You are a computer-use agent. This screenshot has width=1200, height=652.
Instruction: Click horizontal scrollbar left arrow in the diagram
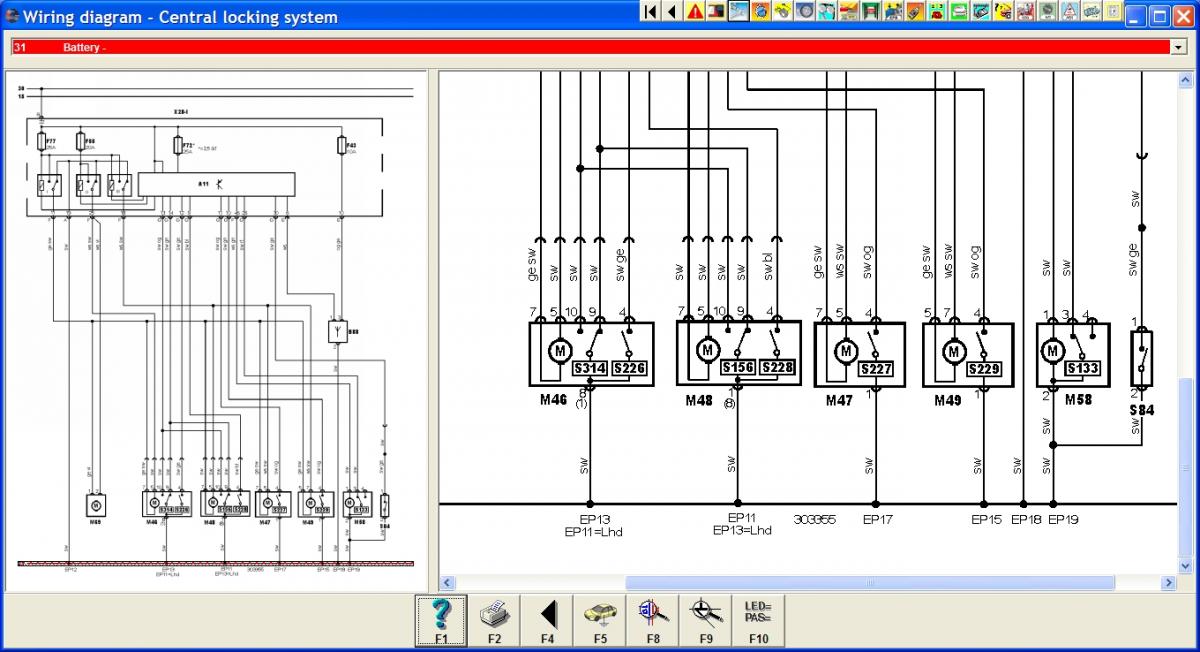(448, 583)
